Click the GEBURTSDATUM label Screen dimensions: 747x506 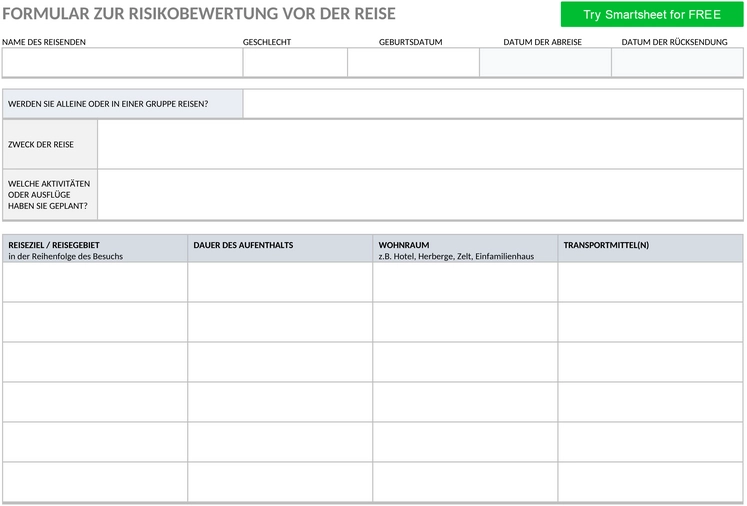(411, 42)
